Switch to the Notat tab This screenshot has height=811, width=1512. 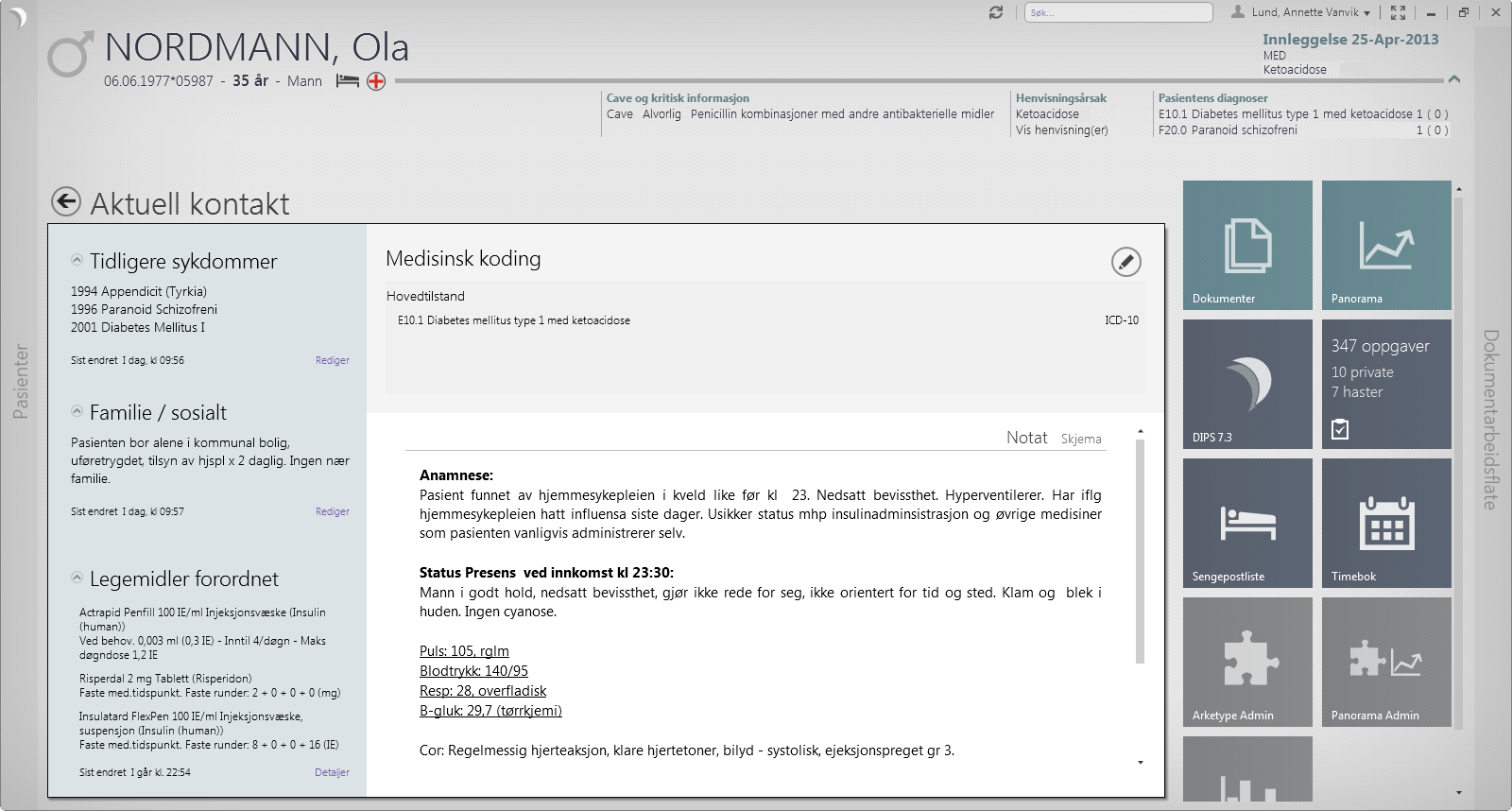pyautogui.click(x=1026, y=438)
